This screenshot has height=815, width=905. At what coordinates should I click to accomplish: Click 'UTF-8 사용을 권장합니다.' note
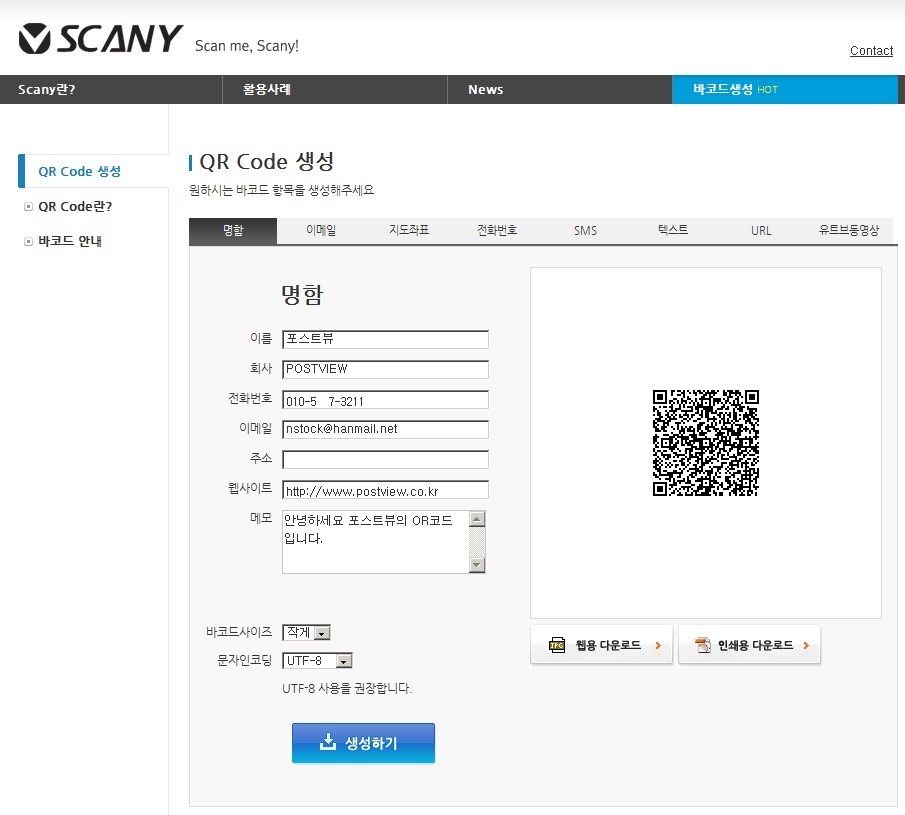click(347, 688)
